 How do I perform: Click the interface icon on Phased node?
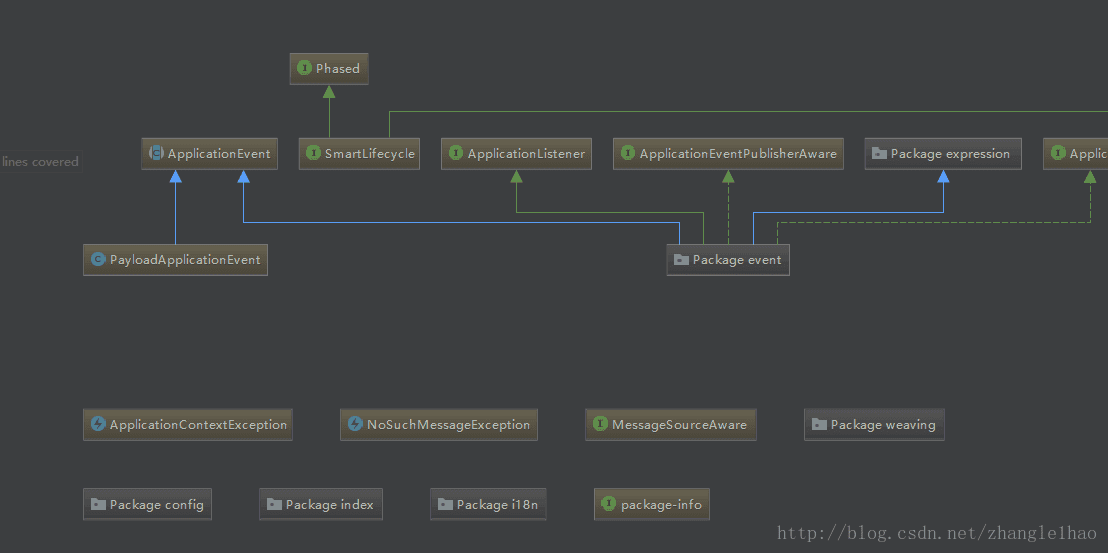(x=305, y=69)
